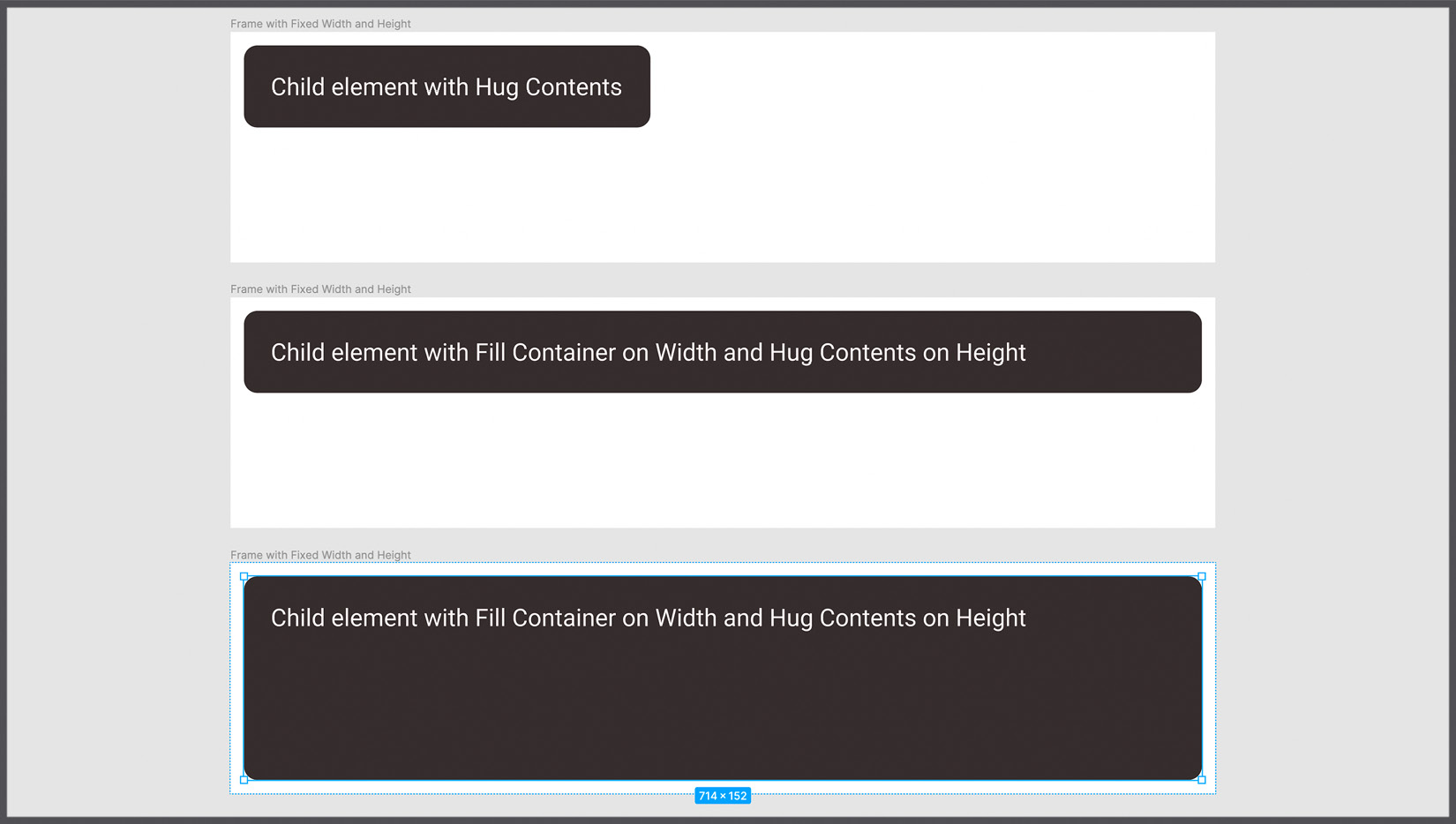This screenshot has width=1456, height=824.
Task: Select the middle frame's dark child element
Action: tap(722, 351)
